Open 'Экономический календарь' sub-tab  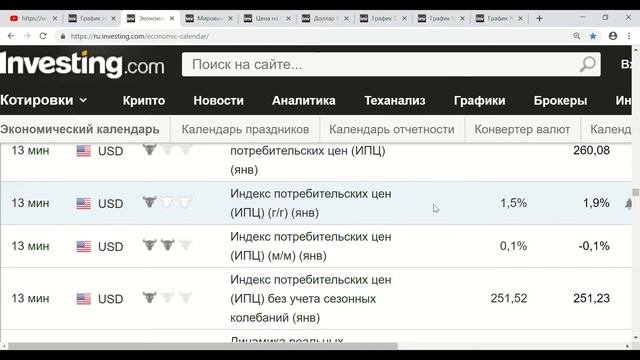(x=80, y=129)
